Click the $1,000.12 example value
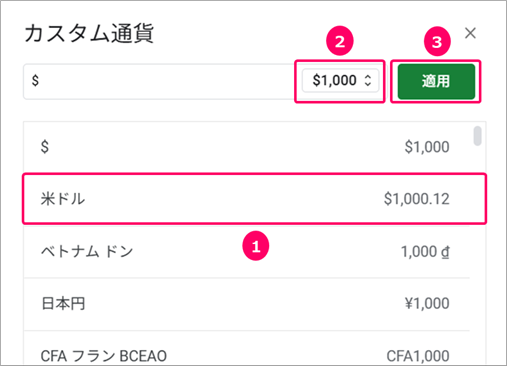Viewport: 507px width, 366px height. (x=416, y=199)
